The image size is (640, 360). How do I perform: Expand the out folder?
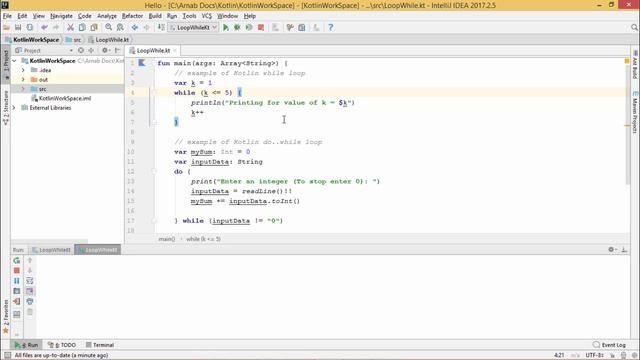[x=23, y=80]
